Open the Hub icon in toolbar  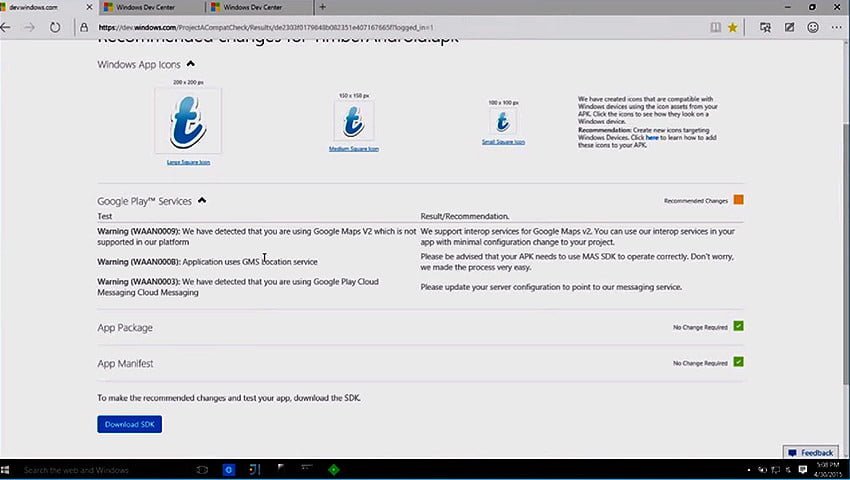coord(765,27)
